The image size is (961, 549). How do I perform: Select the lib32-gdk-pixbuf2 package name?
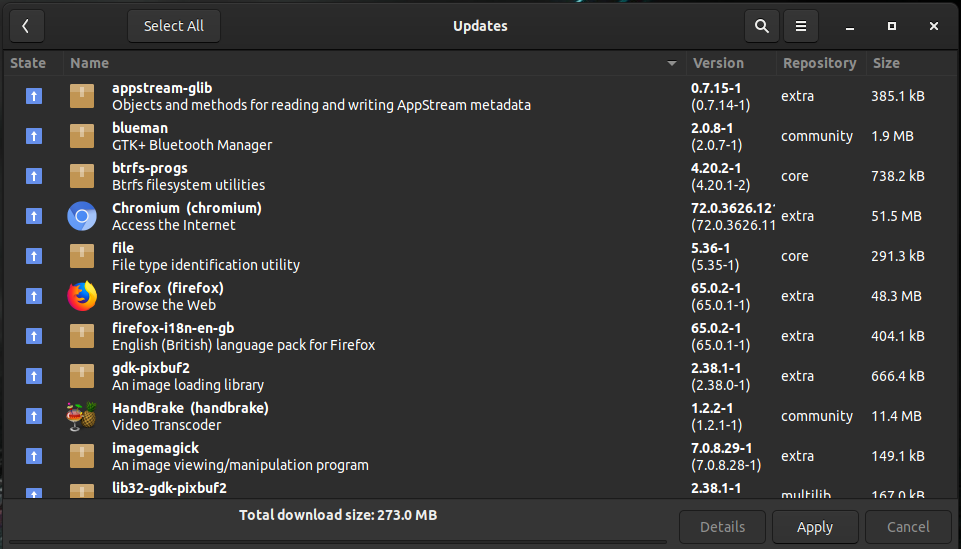[x=169, y=488]
